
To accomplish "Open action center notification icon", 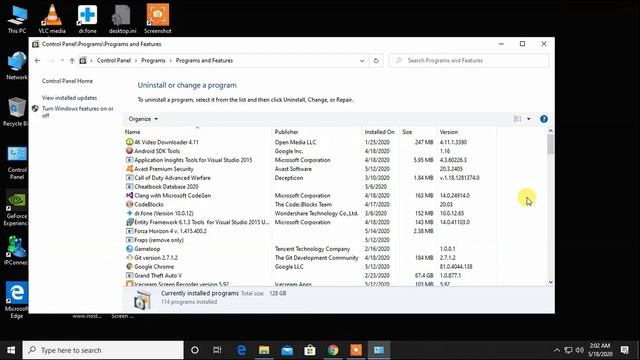I will [x=624, y=350].
